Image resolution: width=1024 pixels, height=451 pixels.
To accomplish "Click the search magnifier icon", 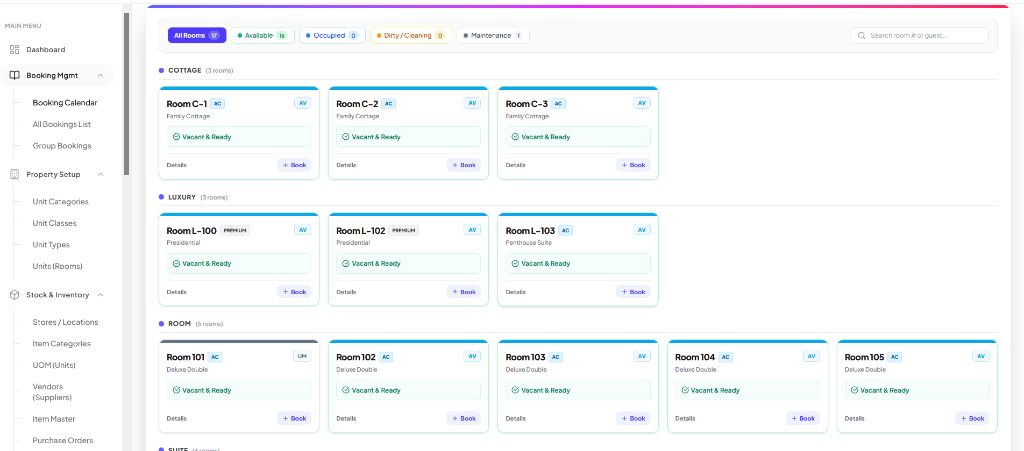I will tap(861, 36).
